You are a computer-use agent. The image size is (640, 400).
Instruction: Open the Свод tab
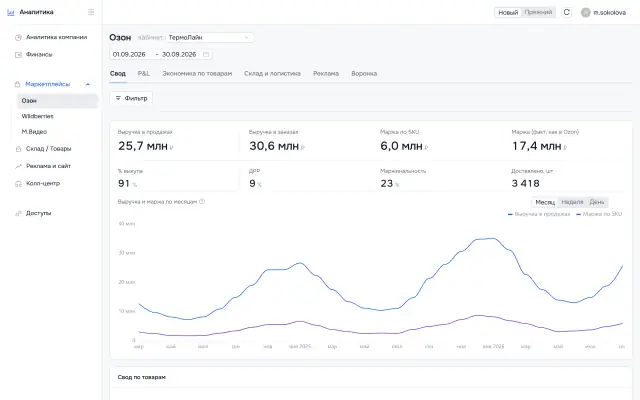118,74
